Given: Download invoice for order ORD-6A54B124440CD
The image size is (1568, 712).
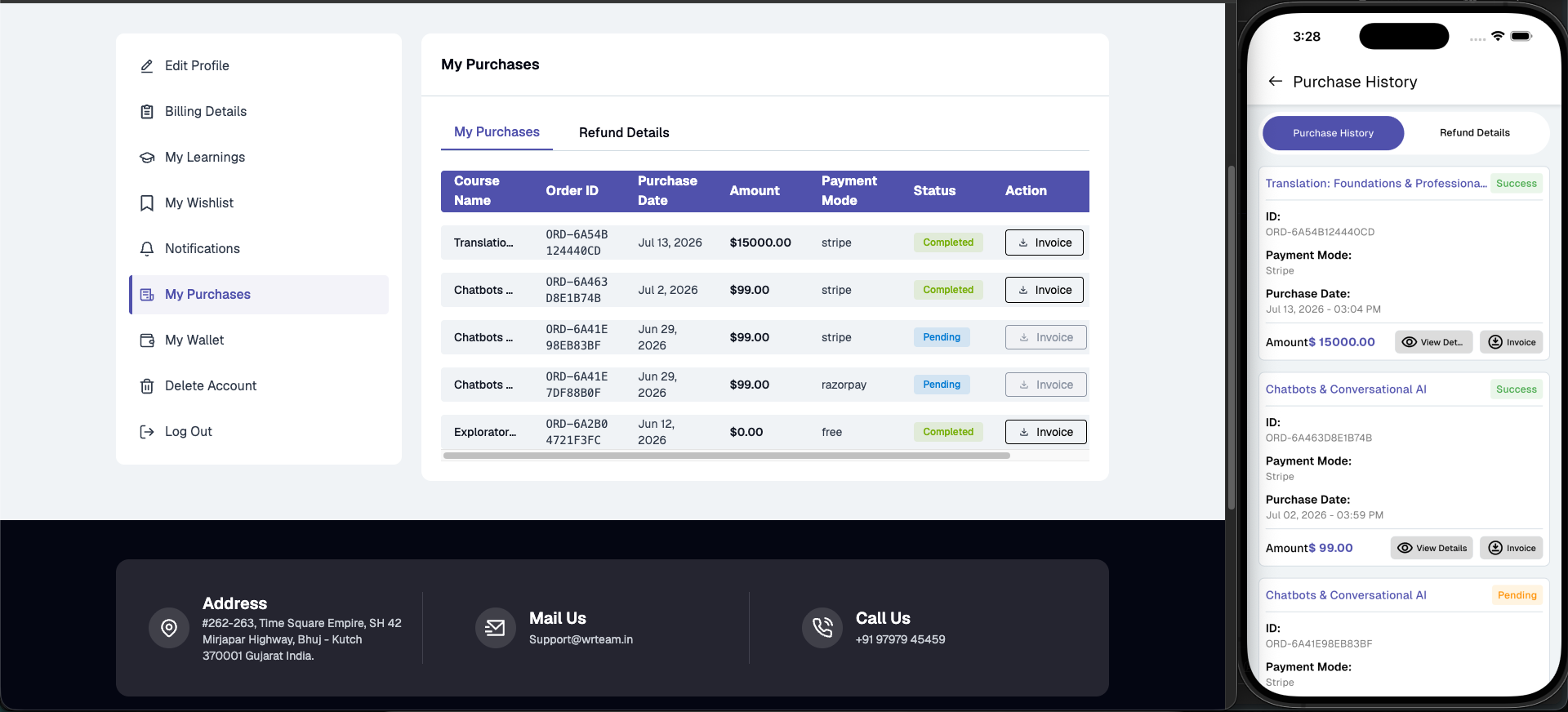Looking at the screenshot, I should coord(1045,243).
